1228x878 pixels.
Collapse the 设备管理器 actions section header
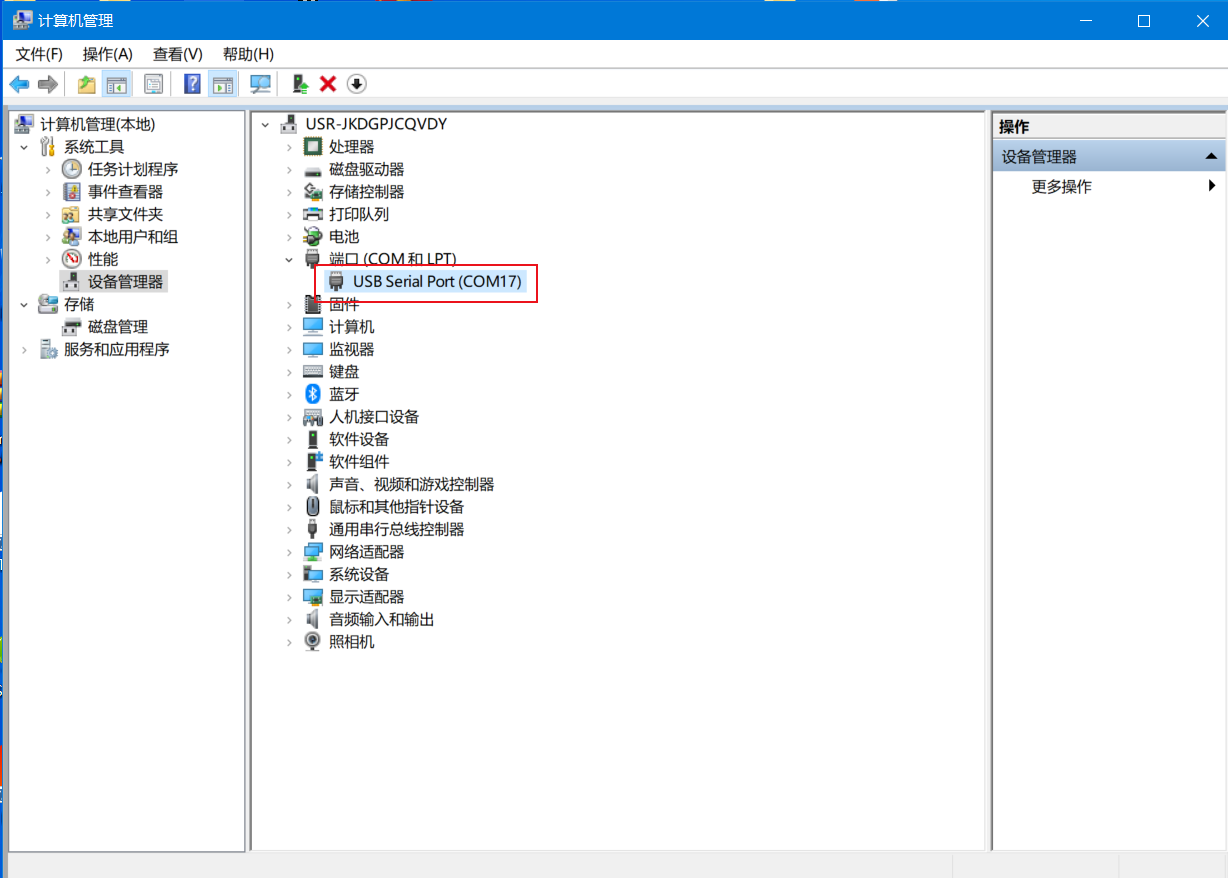(1210, 157)
